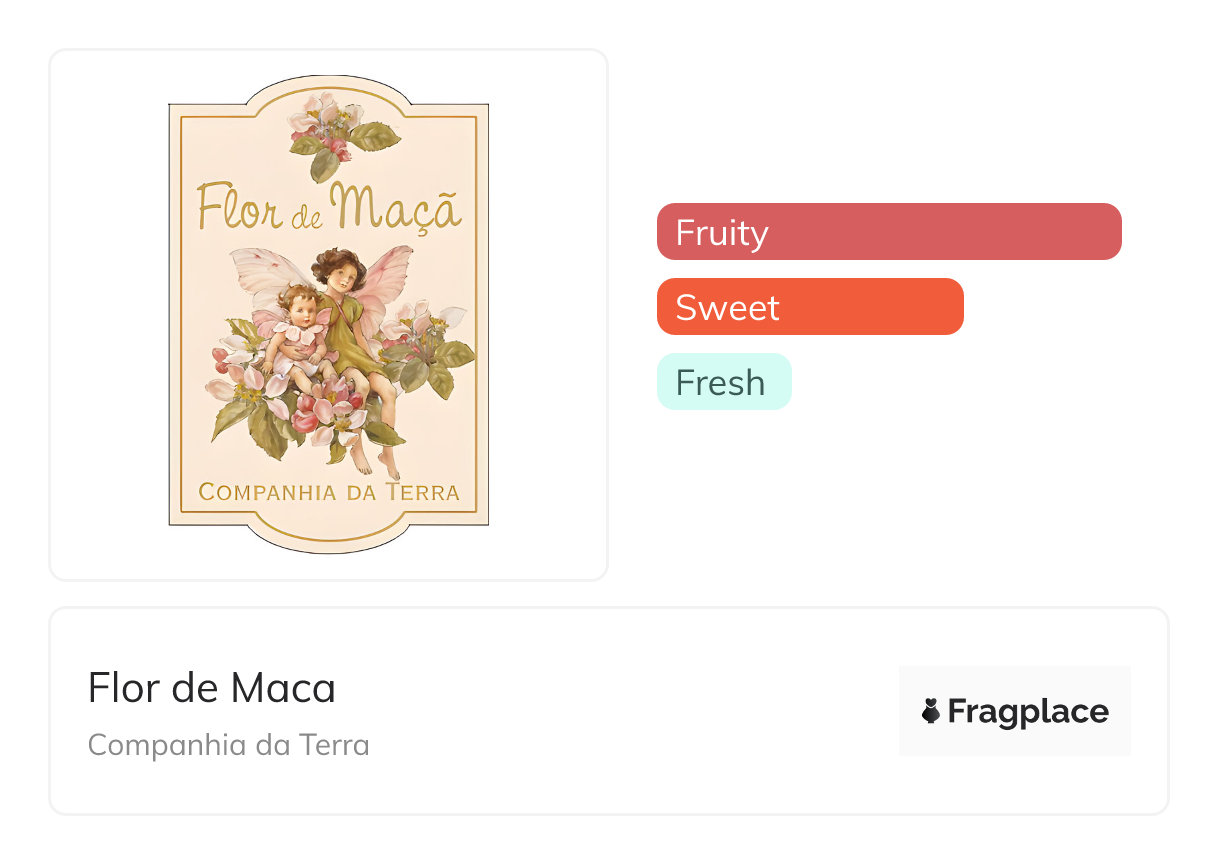Click the "Flor de Maca" perfume title
The width and height of the screenshot is (1218, 864).
click(x=212, y=687)
